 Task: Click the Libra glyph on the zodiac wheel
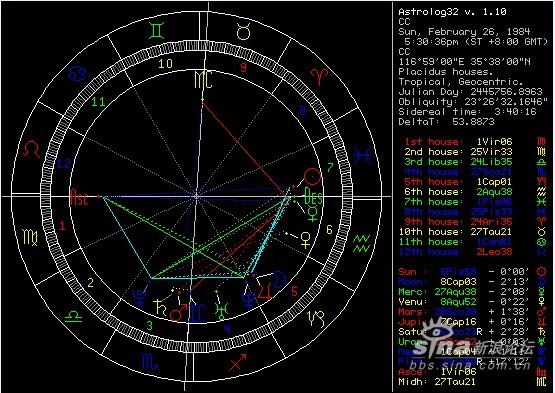coord(74,316)
